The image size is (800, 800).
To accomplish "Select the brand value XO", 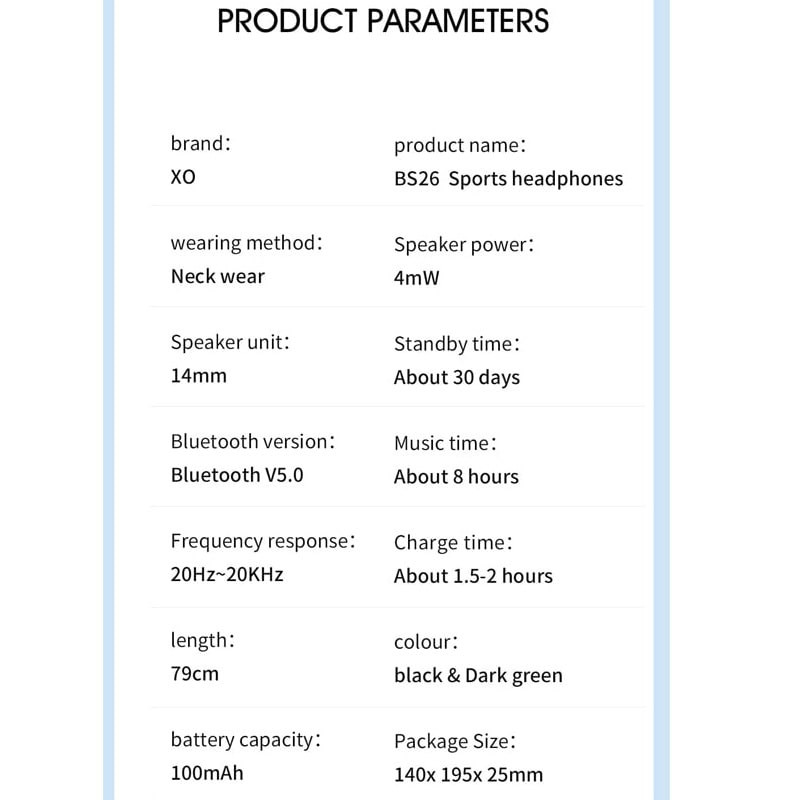I will [183, 177].
